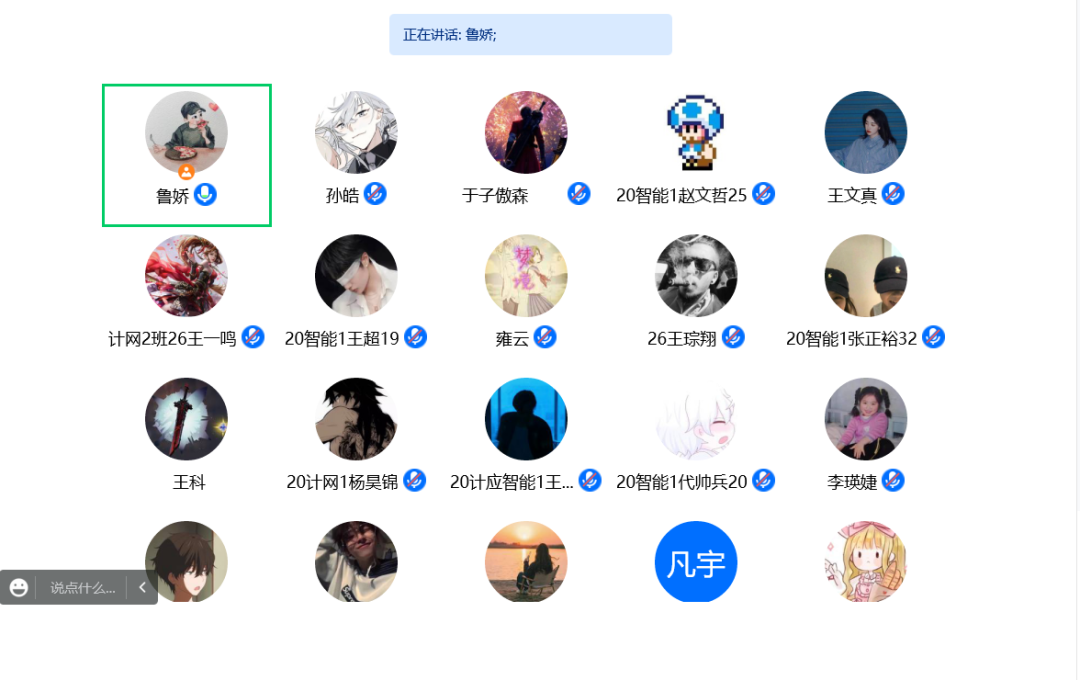Image resolution: width=1080 pixels, height=680 pixels.
Task: Click the pixel mushroom avatar of 赵文哲
Action: pyautogui.click(x=696, y=132)
